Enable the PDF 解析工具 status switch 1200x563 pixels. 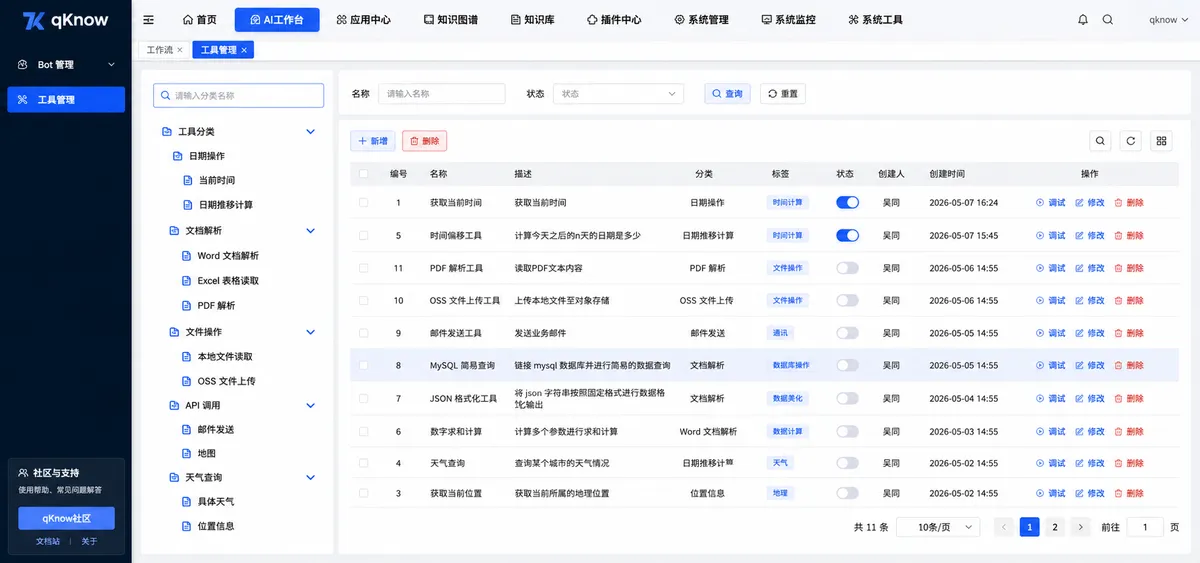pos(847,268)
